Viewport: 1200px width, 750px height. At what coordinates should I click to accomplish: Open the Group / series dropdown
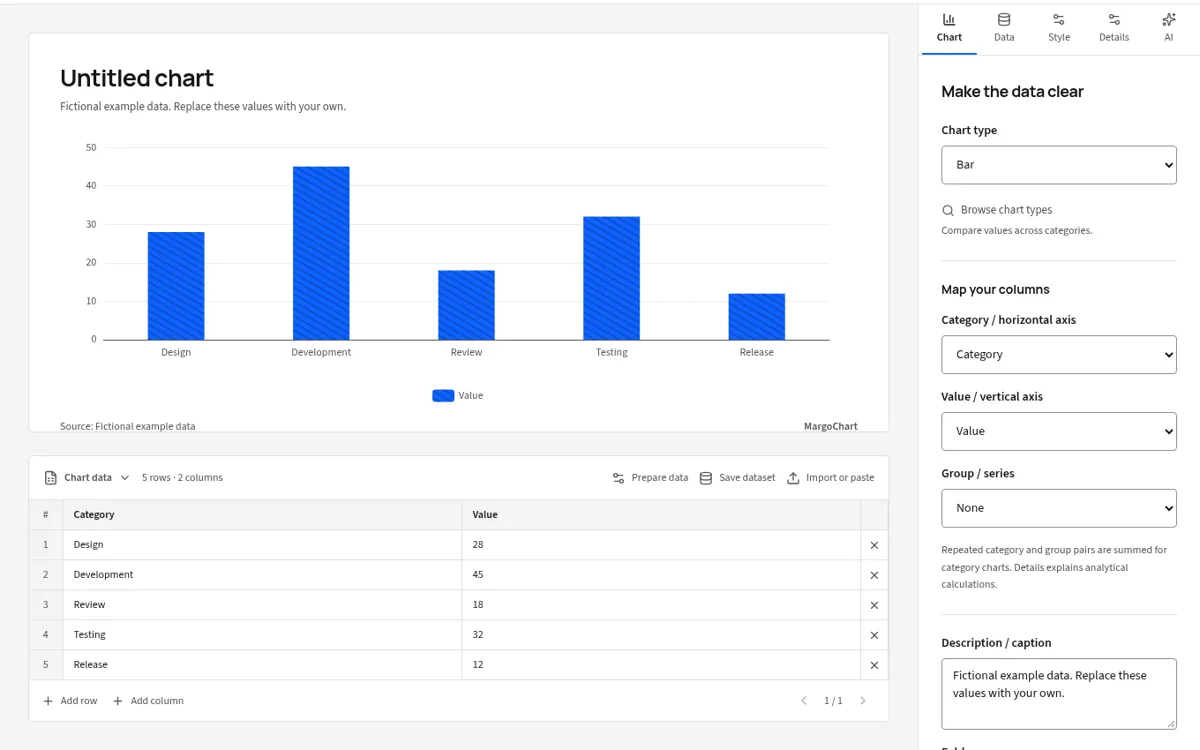(x=1059, y=508)
